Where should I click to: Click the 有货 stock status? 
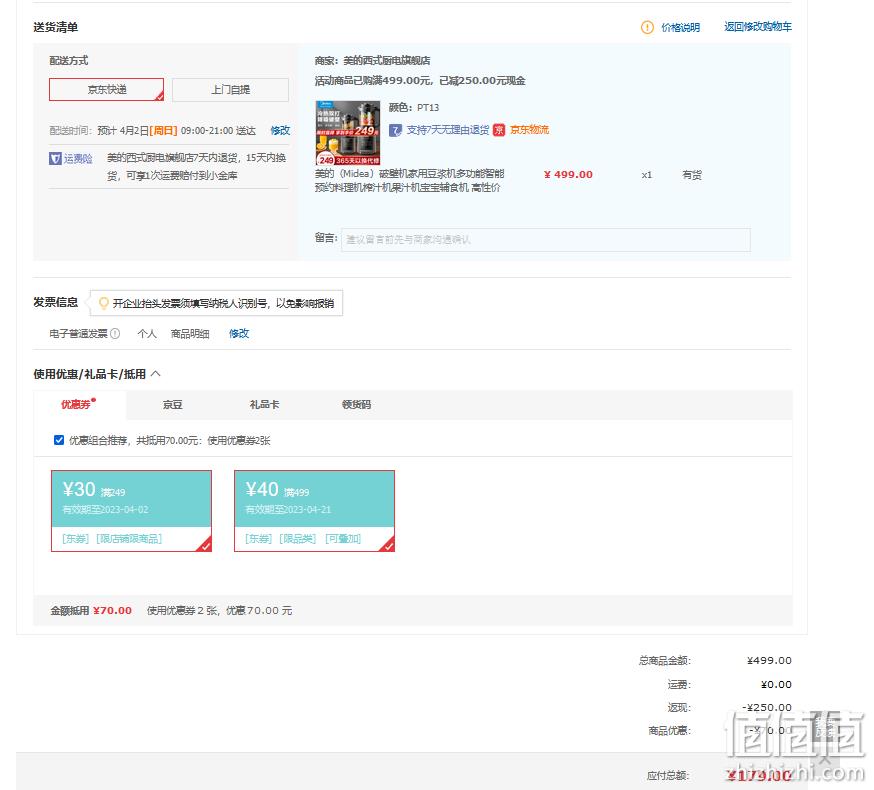point(692,175)
